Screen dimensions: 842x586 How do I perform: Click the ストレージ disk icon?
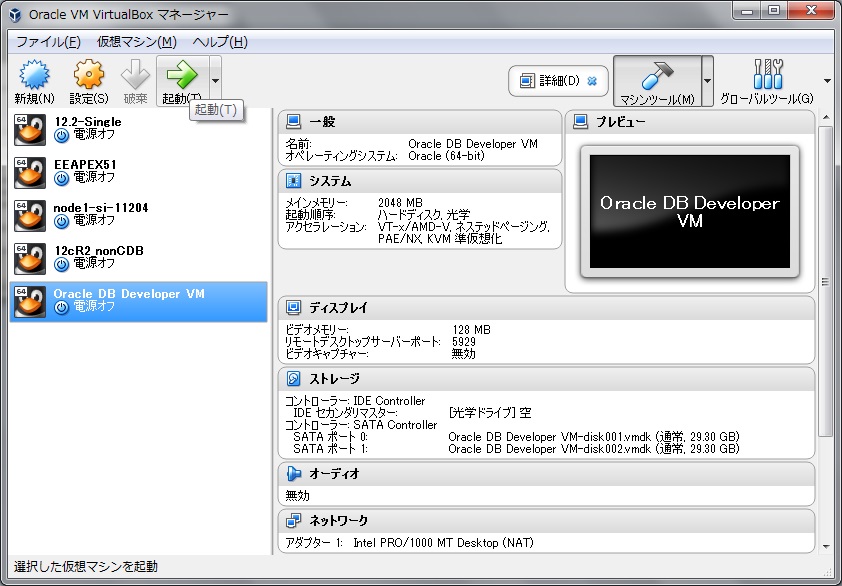click(293, 379)
